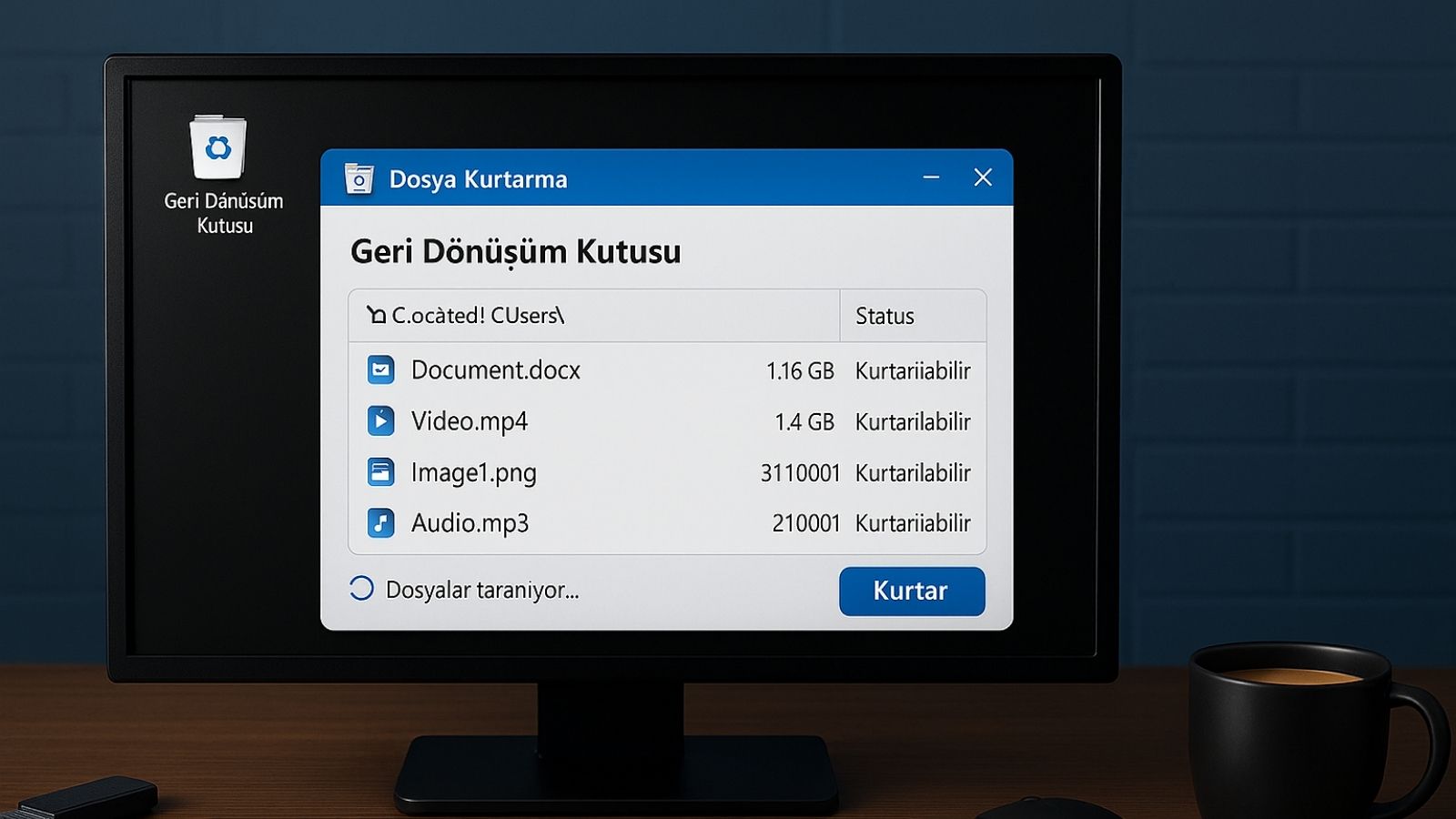This screenshot has width=1456, height=819.
Task: Select the Audio.mp3 file name
Action: [470, 523]
